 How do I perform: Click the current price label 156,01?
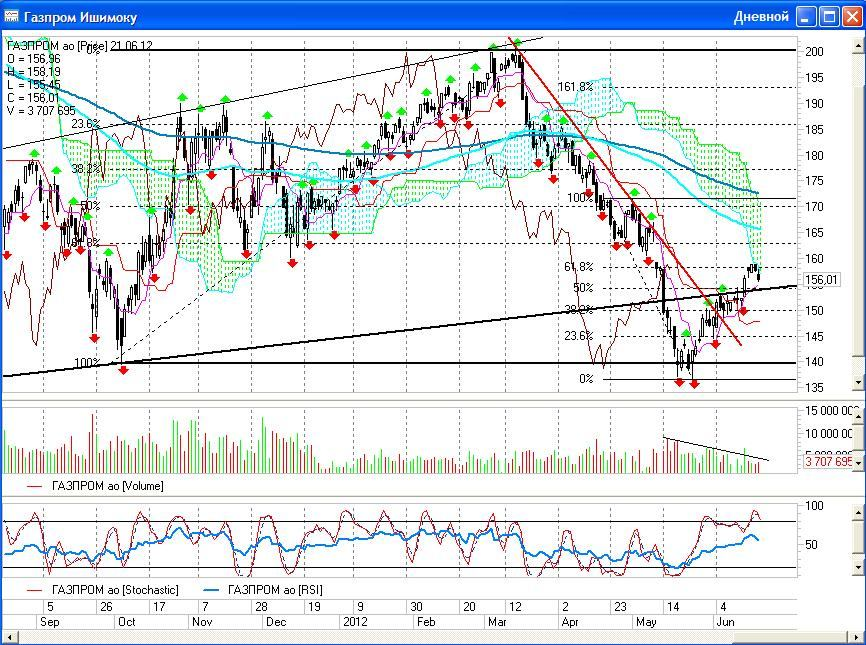click(x=822, y=280)
